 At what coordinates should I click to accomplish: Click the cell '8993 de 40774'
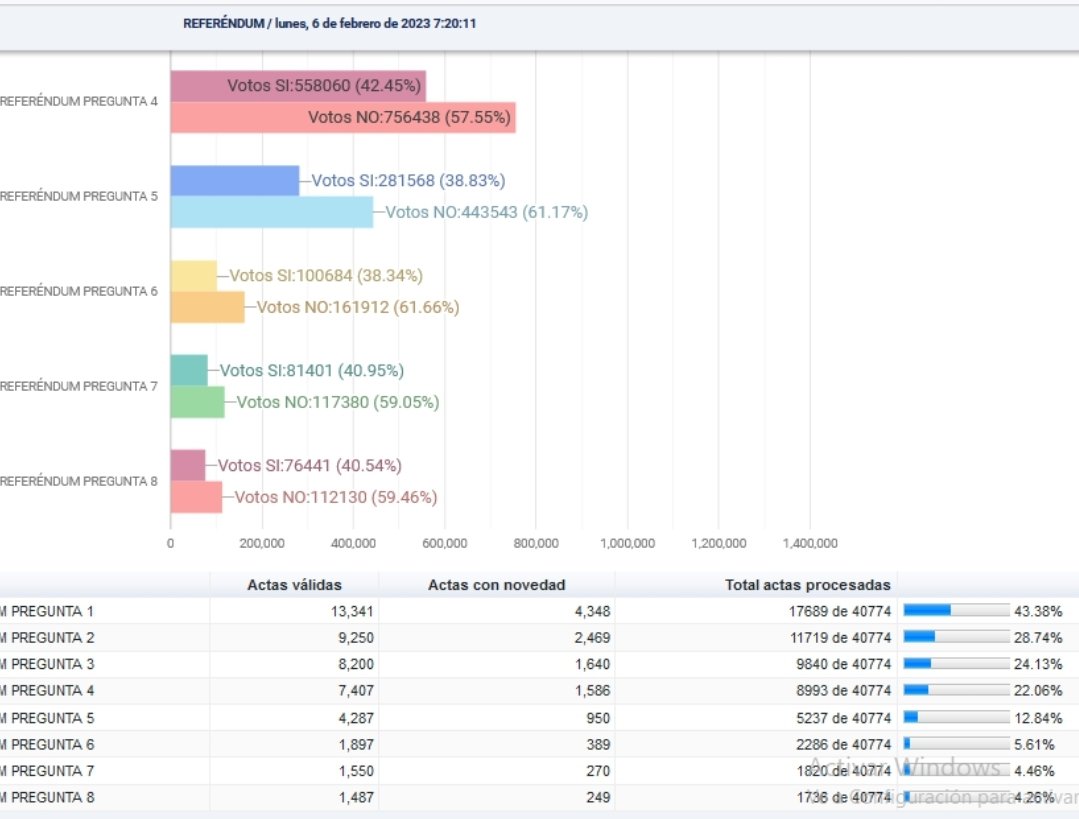pos(844,690)
